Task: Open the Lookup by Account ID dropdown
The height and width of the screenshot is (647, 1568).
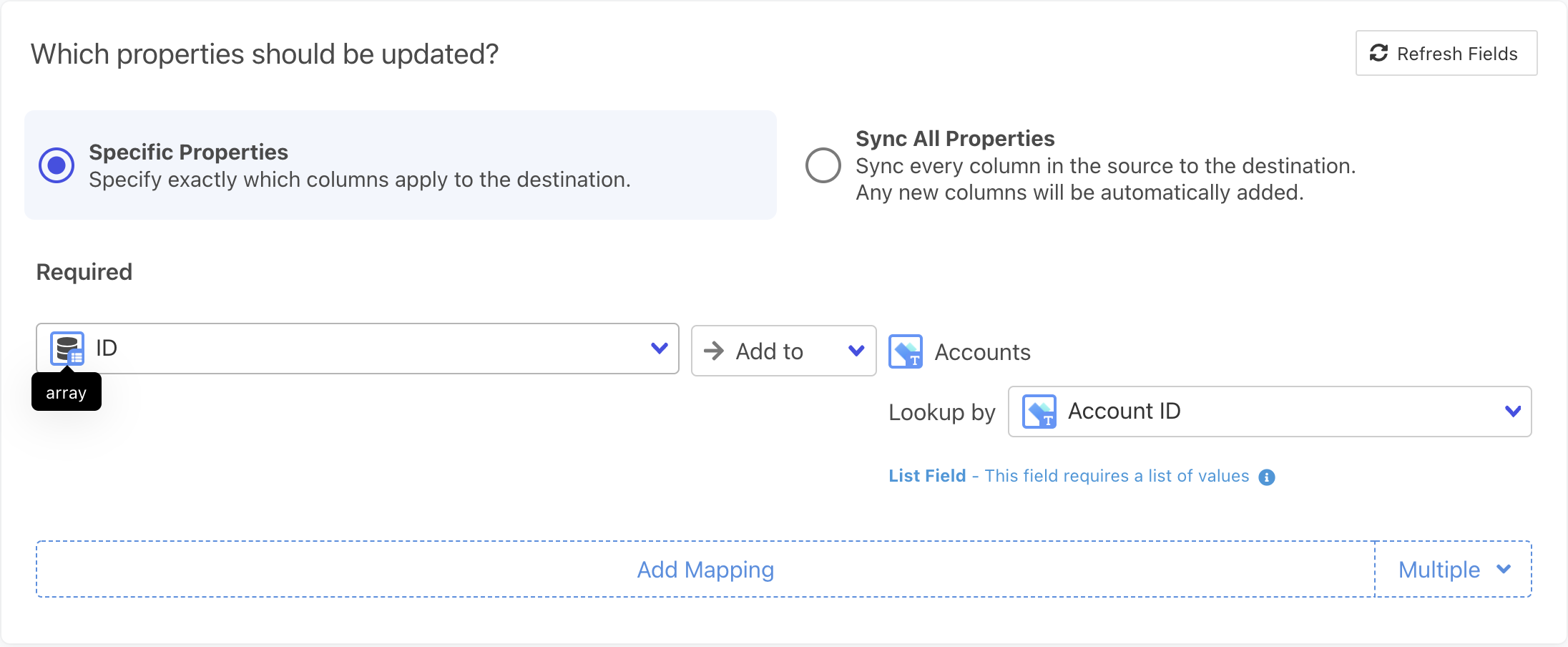Action: [1270, 412]
